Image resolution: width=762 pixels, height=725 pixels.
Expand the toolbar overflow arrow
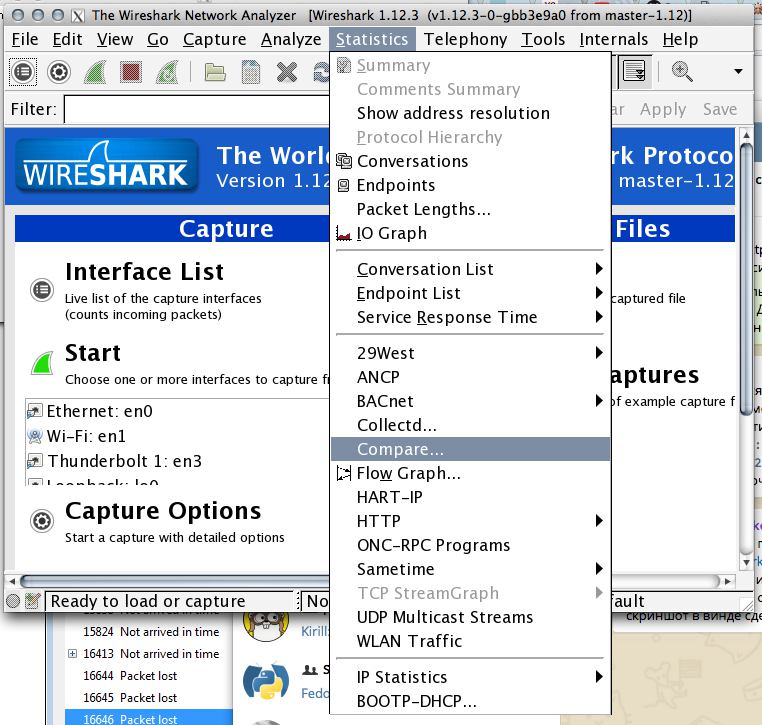(738, 71)
